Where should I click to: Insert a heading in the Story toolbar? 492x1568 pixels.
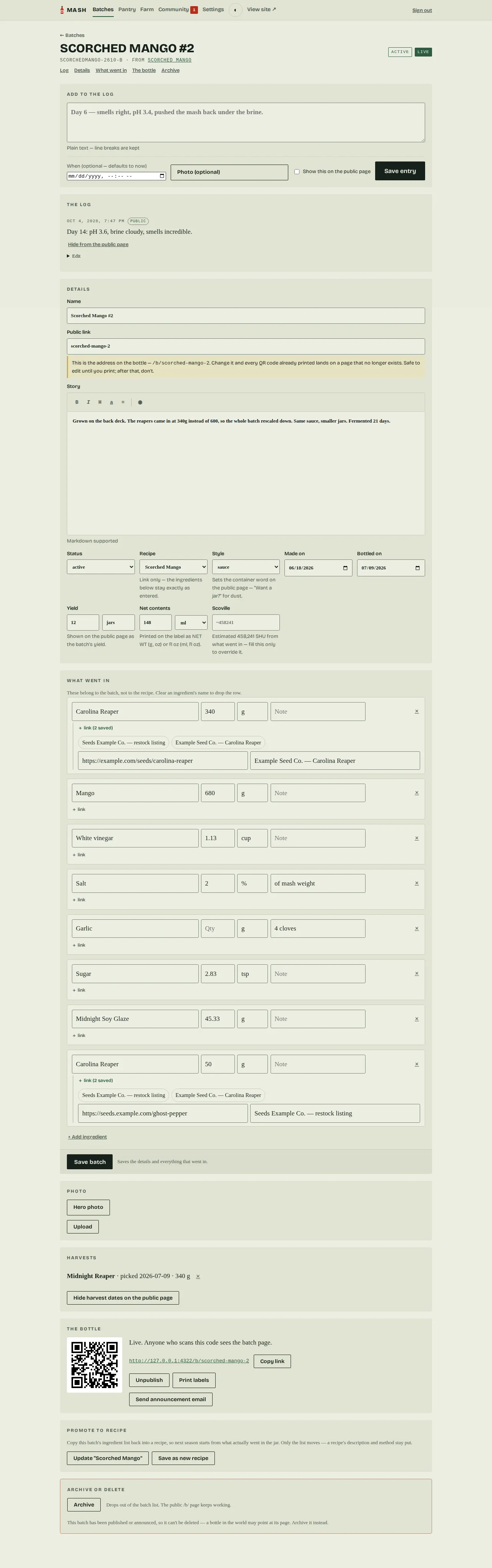point(100,402)
